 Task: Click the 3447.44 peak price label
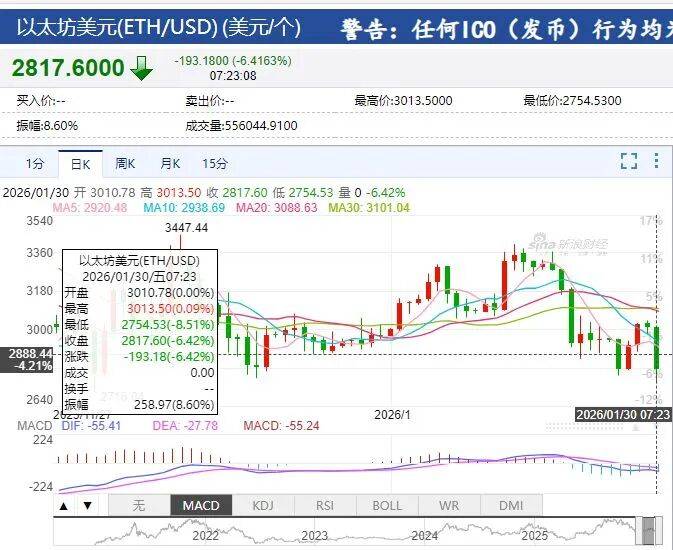(186, 228)
